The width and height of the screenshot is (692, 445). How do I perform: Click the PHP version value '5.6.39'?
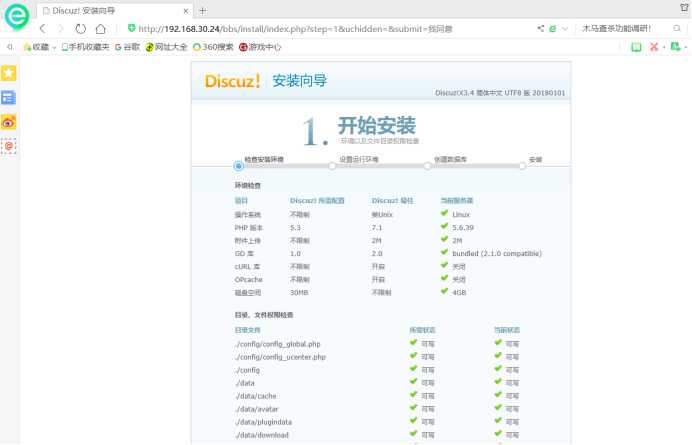[x=463, y=228]
